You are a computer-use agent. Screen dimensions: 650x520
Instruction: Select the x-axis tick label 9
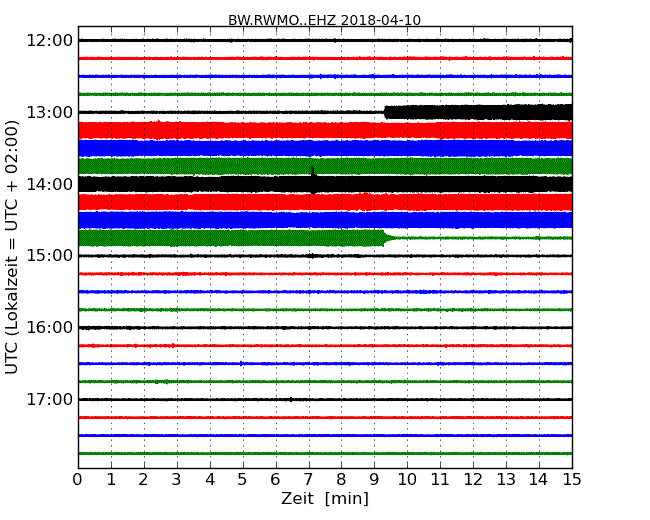click(374, 480)
